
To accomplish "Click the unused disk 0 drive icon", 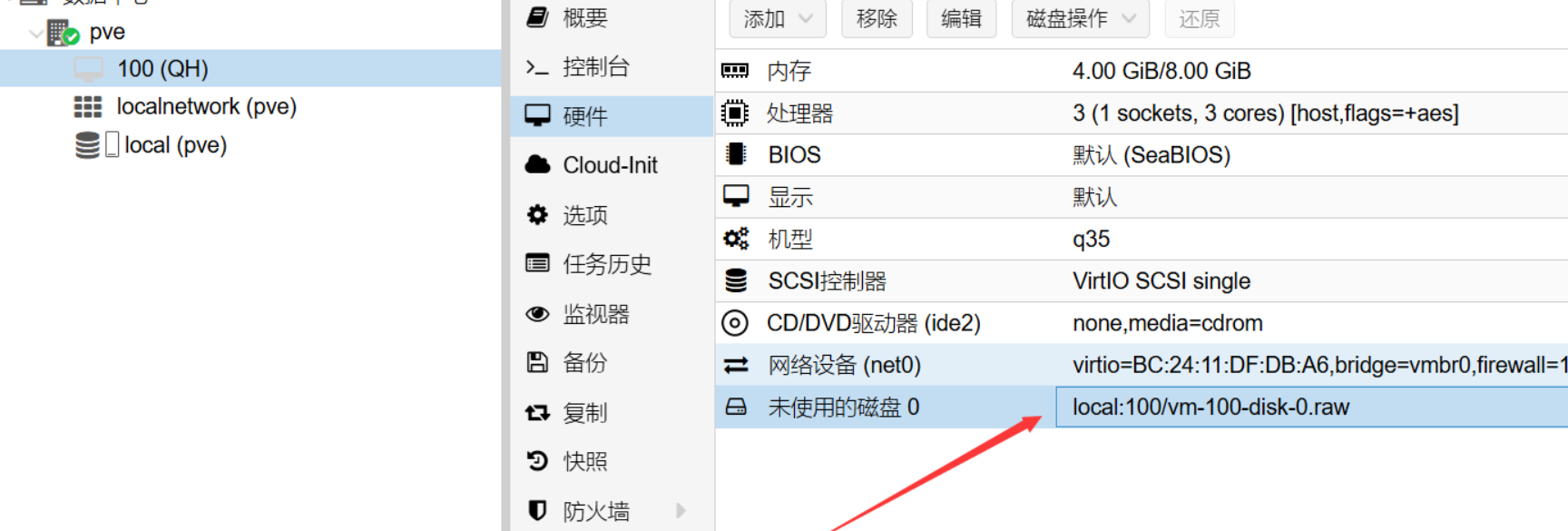I will pyautogui.click(x=736, y=407).
